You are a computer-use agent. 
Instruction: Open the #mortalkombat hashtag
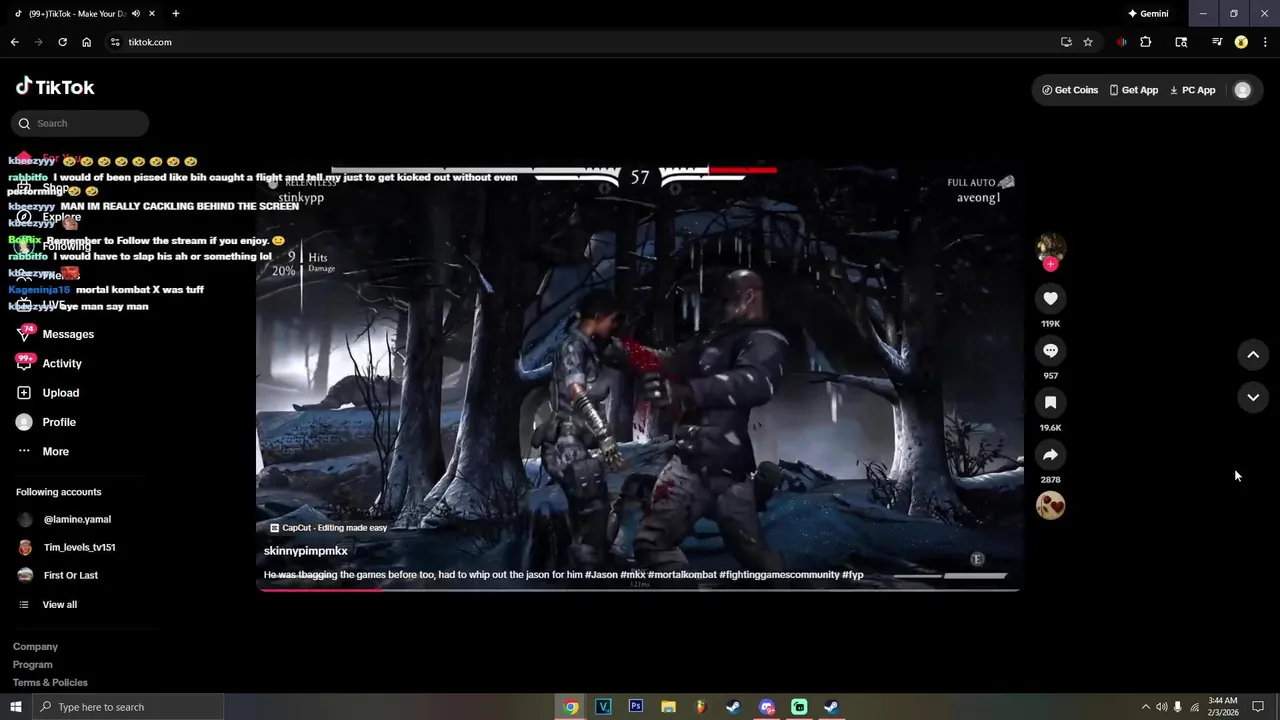click(x=681, y=575)
